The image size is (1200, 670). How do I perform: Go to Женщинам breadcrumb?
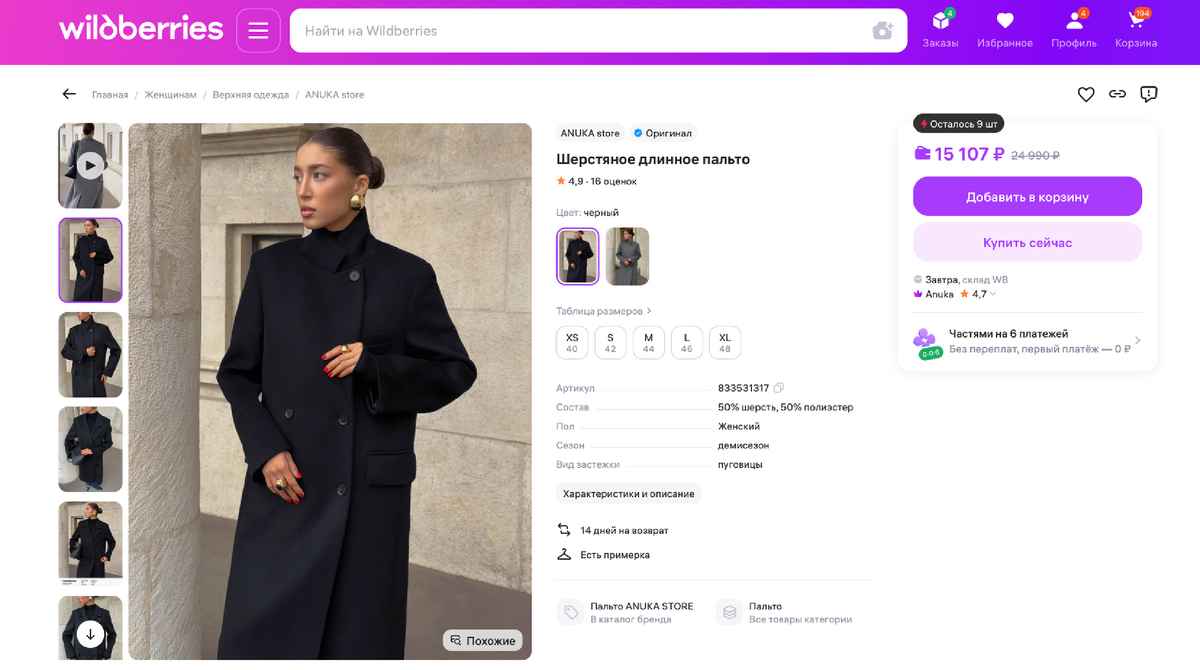coord(171,95)
